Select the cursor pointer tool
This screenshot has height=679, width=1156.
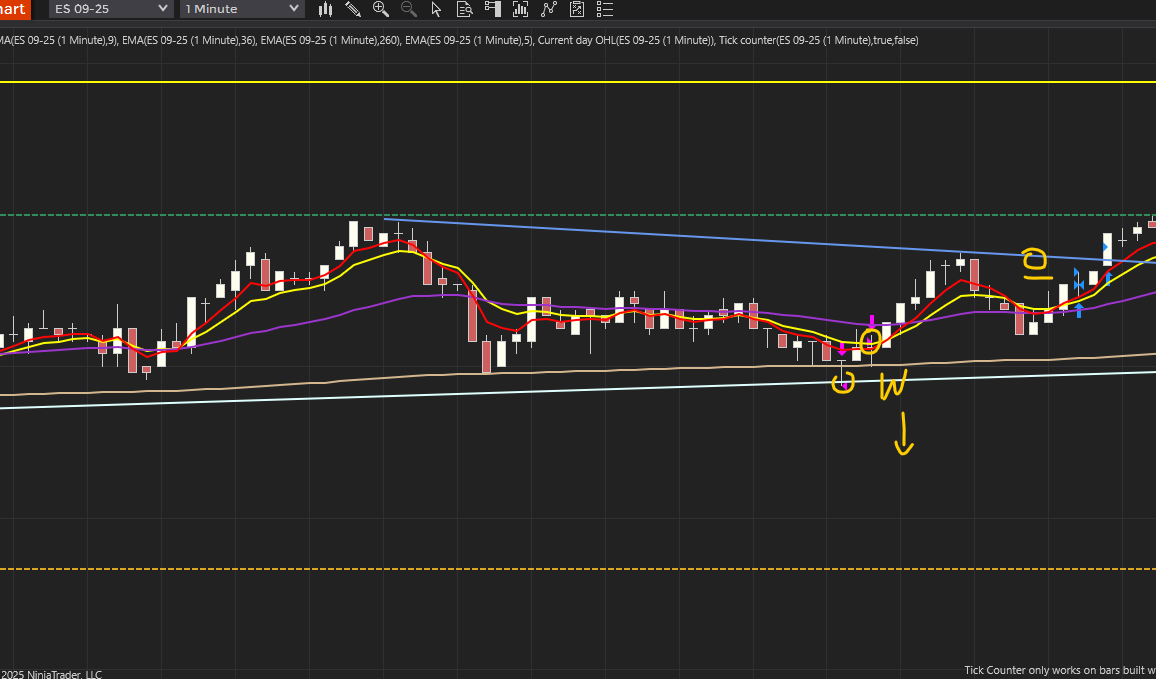click(x=436, y=9)
